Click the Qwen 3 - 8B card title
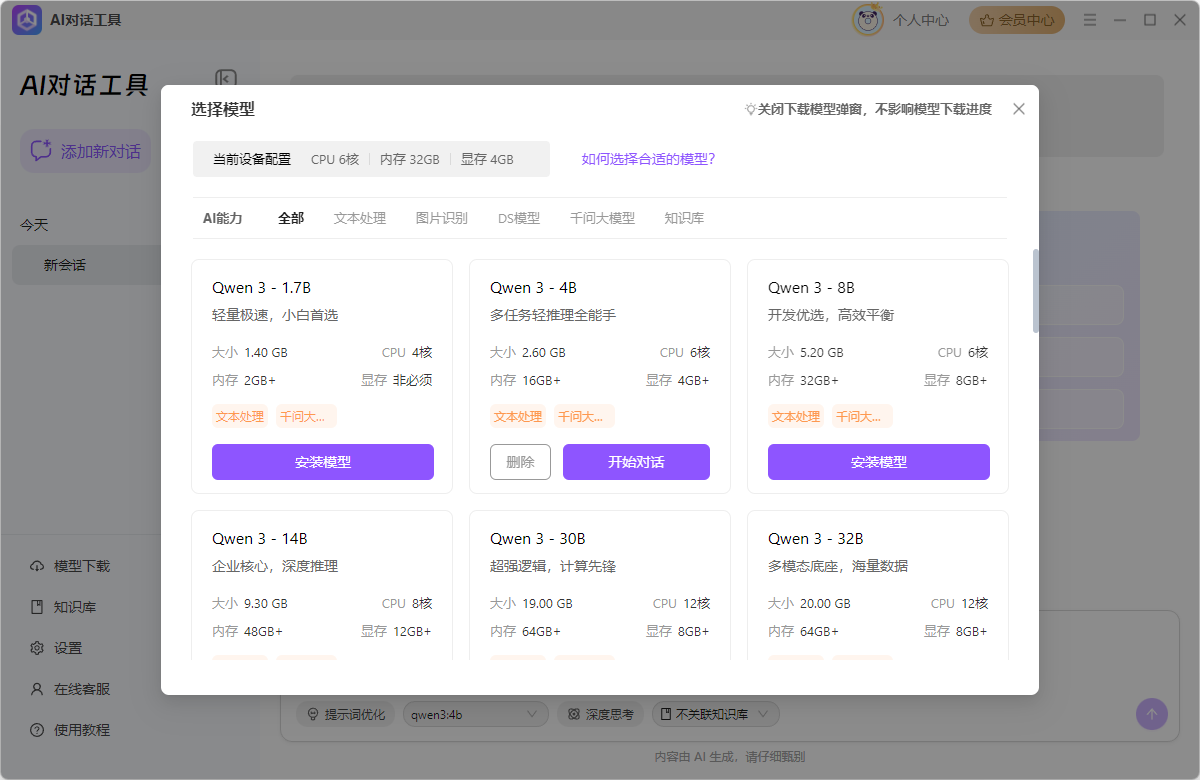Image resolution: width=1200 pixels, height=780 pixels. 811,288
